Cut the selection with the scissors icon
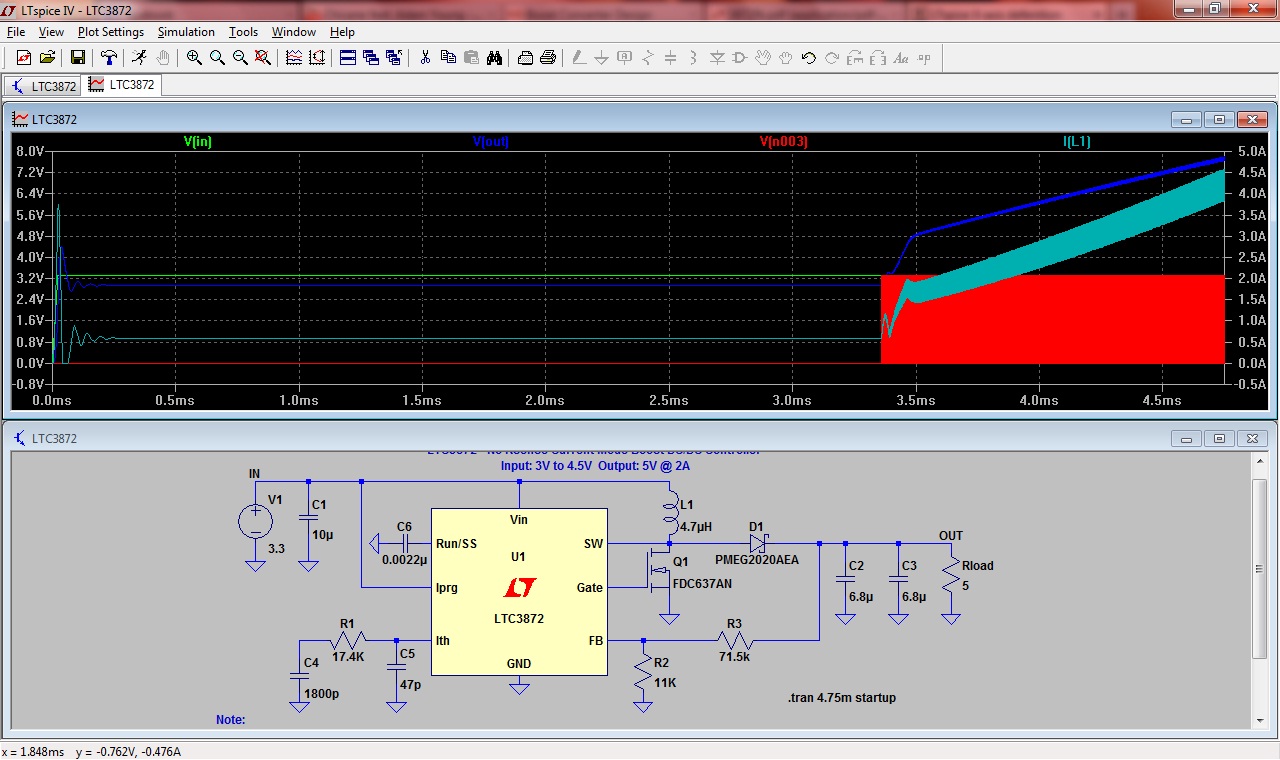Screen dimensions: 1280x760 coord(425,58)
